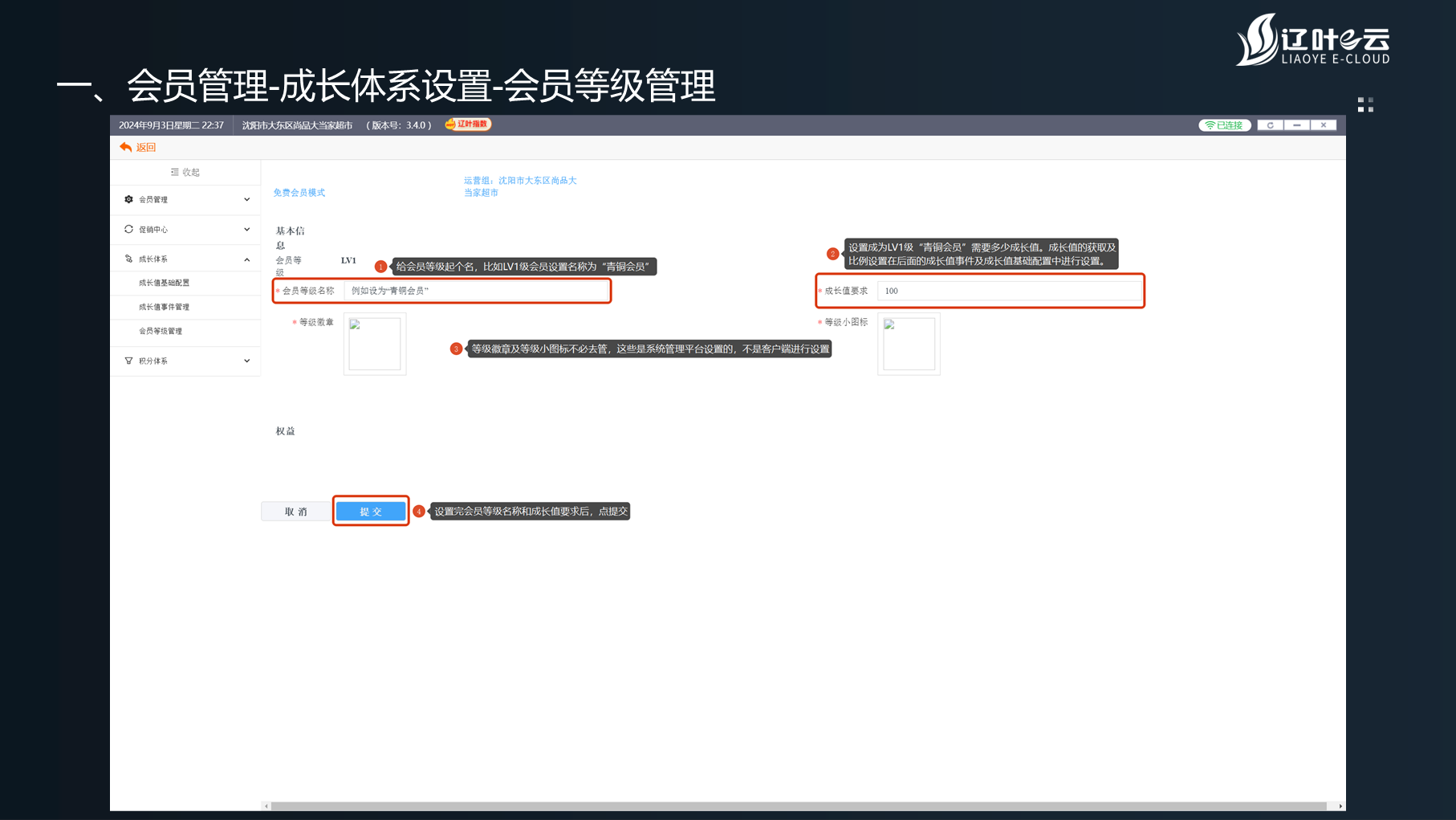1456x820 pixels.
Task: Click the date and time text
Action: pos(171,125)
